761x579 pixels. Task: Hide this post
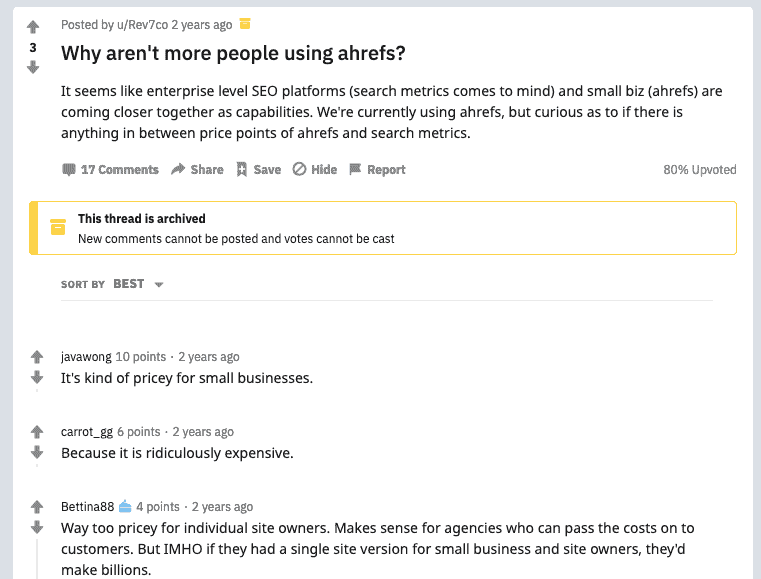314,169
